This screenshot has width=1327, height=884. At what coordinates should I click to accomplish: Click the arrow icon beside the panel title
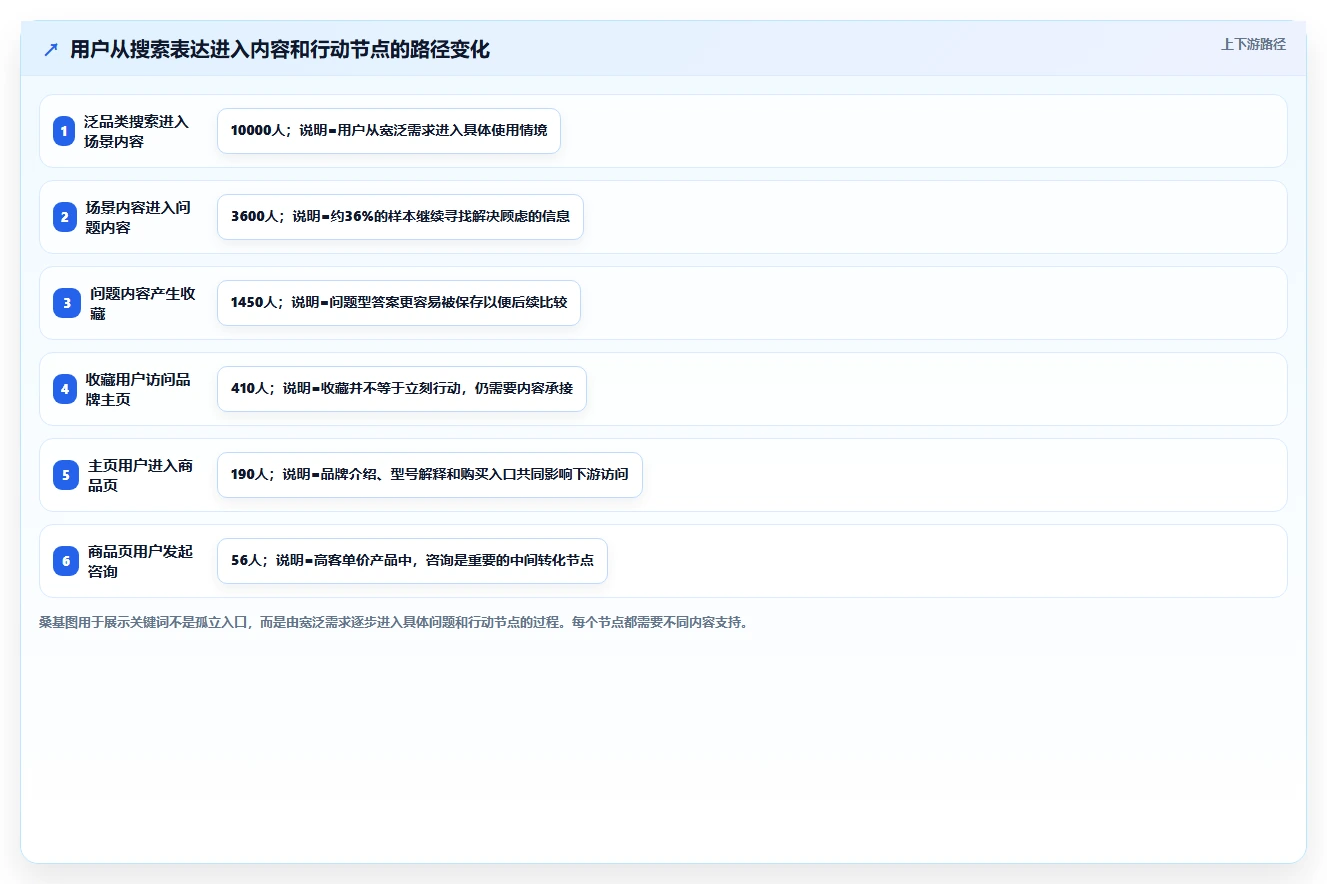pyautogui.click(x=51, y=50)
